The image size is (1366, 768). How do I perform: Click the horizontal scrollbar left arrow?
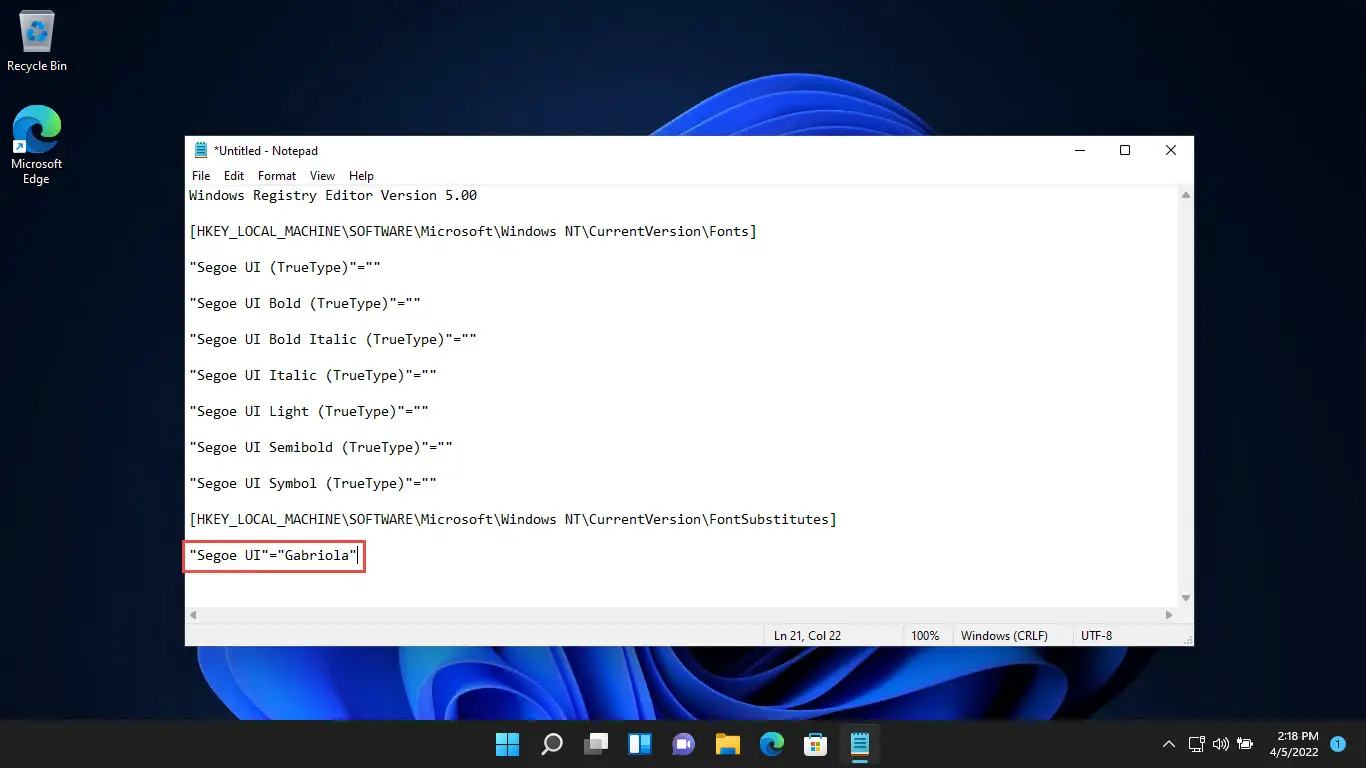[193, 615]
